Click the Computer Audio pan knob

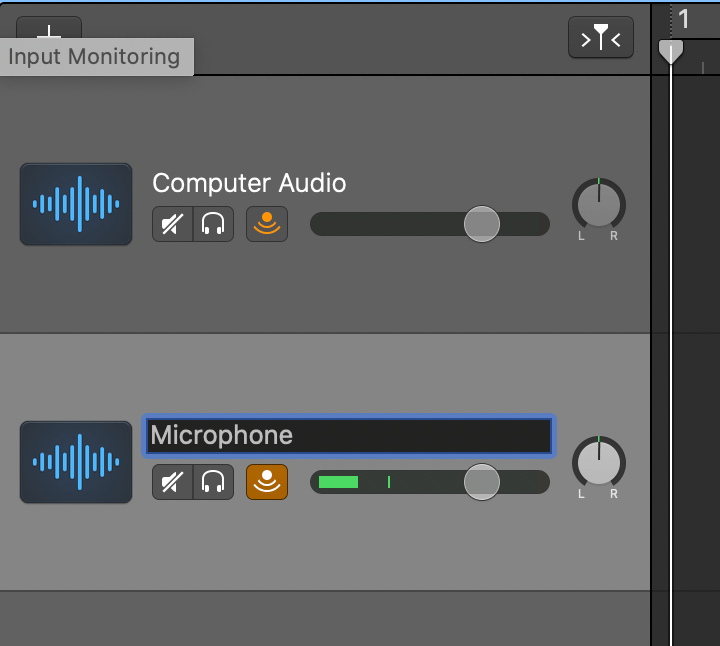[x=598, y=205]
